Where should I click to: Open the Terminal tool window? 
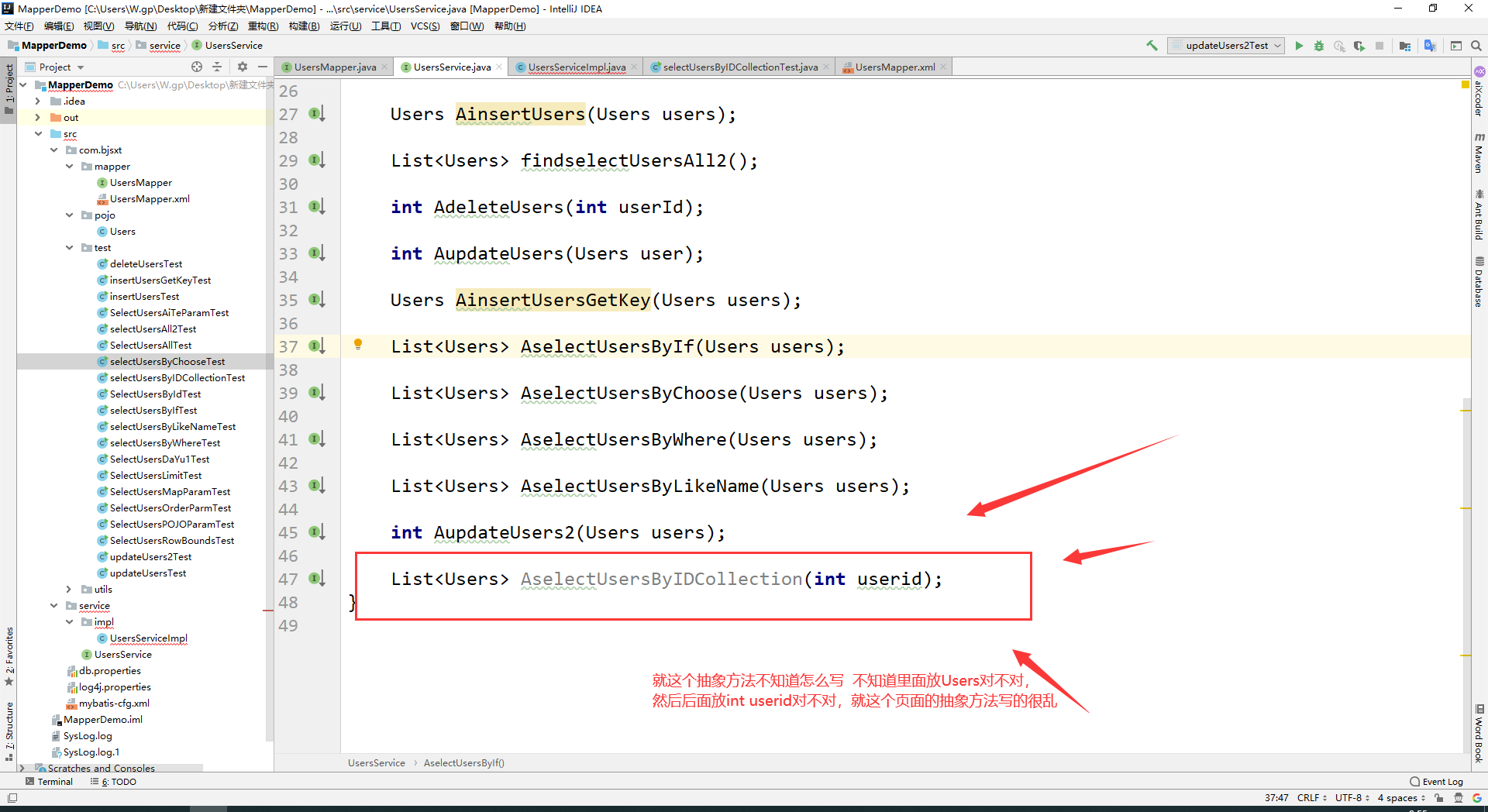pos(49,782)
